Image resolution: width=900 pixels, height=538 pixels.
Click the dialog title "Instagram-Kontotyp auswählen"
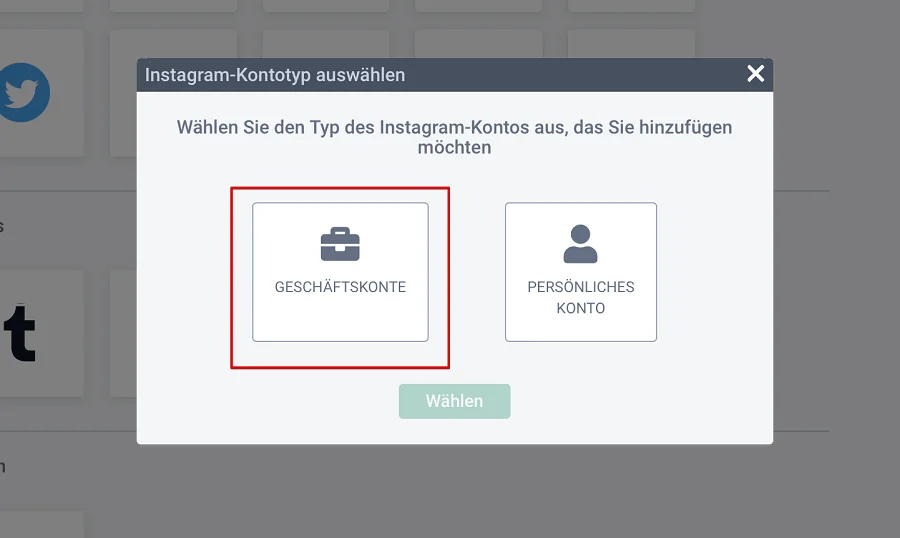[x=275, y=75]
